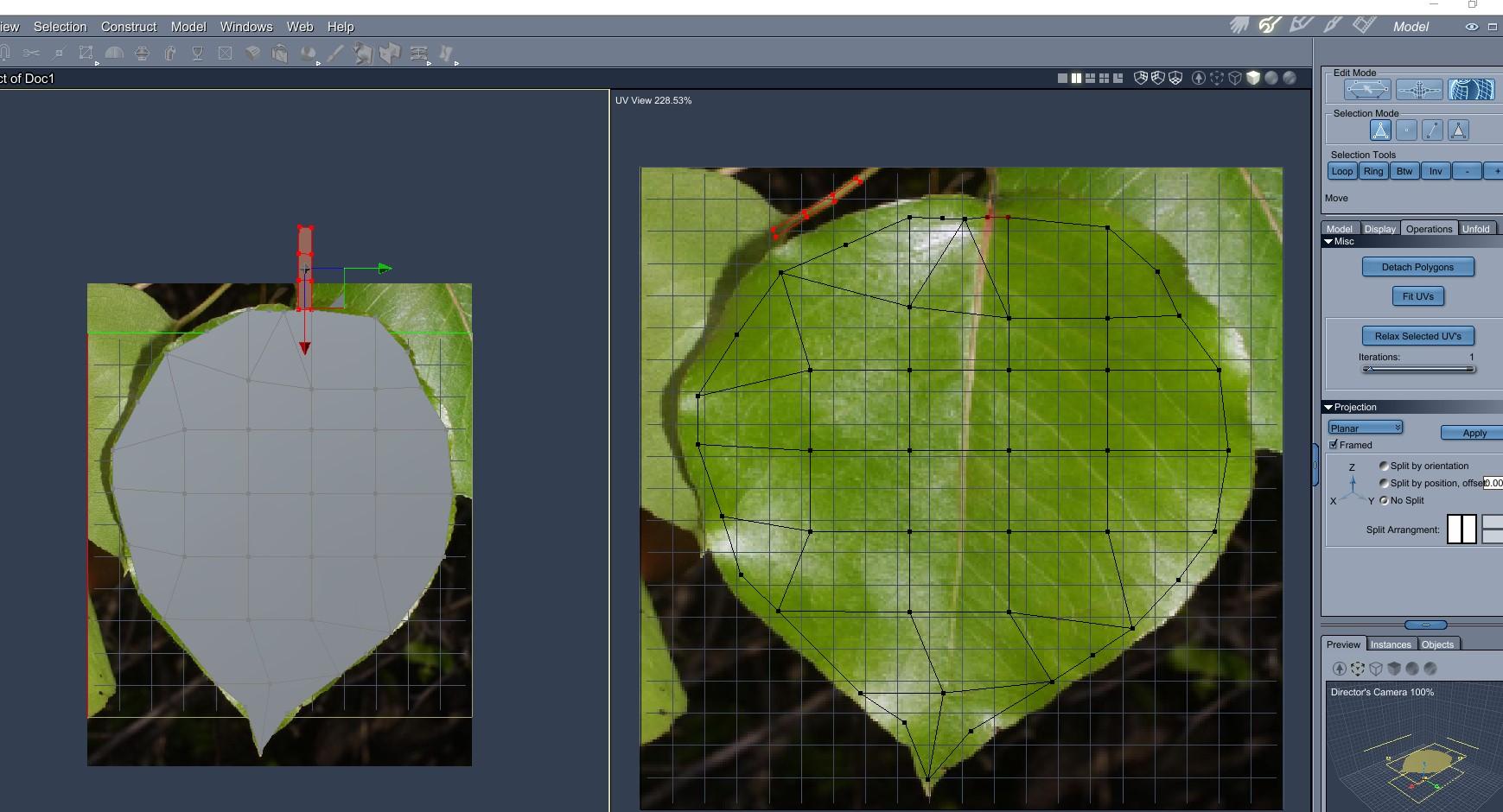Click the goblet-shaped tool icon
Image resolution: width=1503 pixels, height=812 pixels.
pos(198,54)
